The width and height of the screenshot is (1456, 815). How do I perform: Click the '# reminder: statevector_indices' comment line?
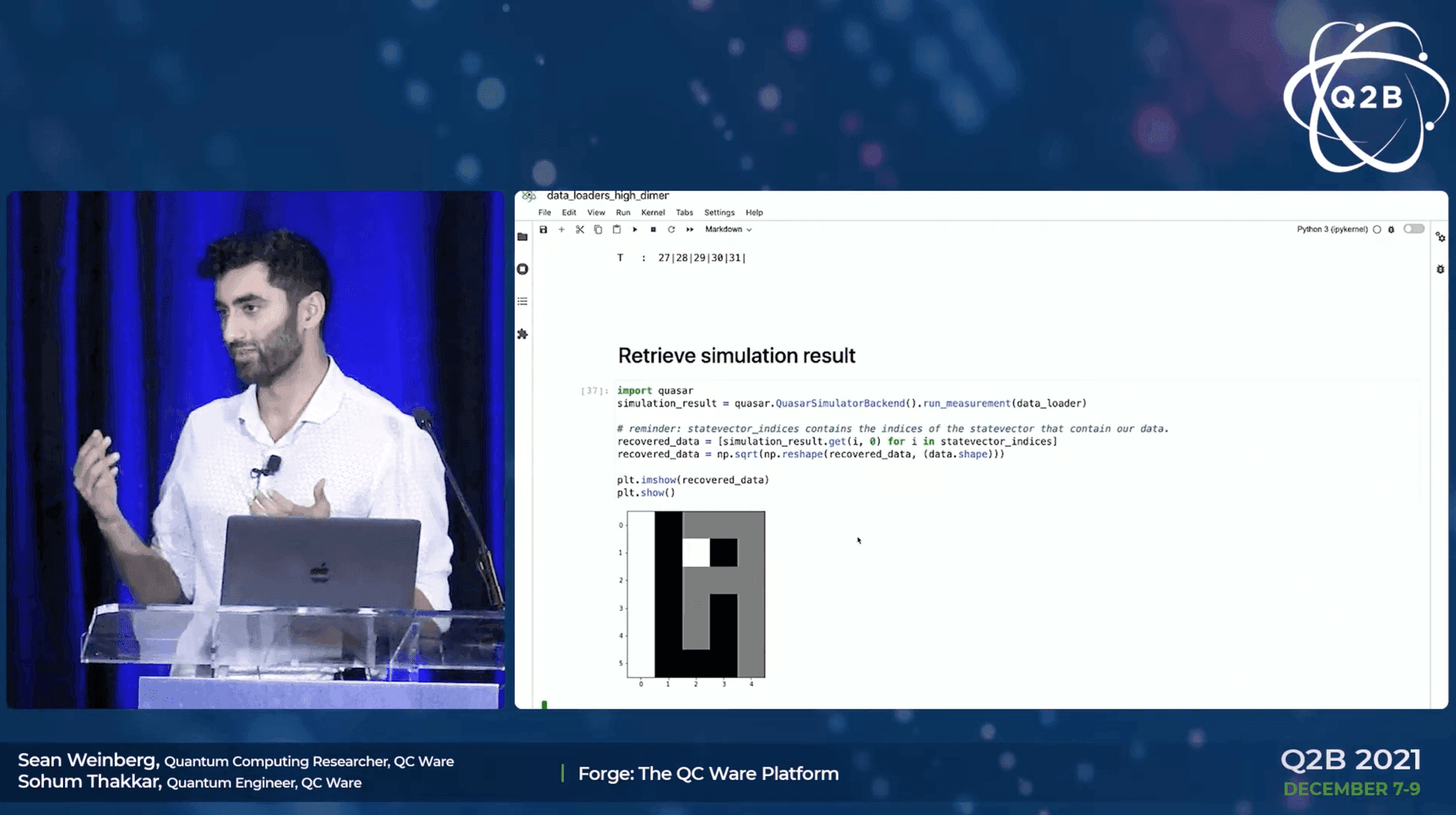coord(893,428)
